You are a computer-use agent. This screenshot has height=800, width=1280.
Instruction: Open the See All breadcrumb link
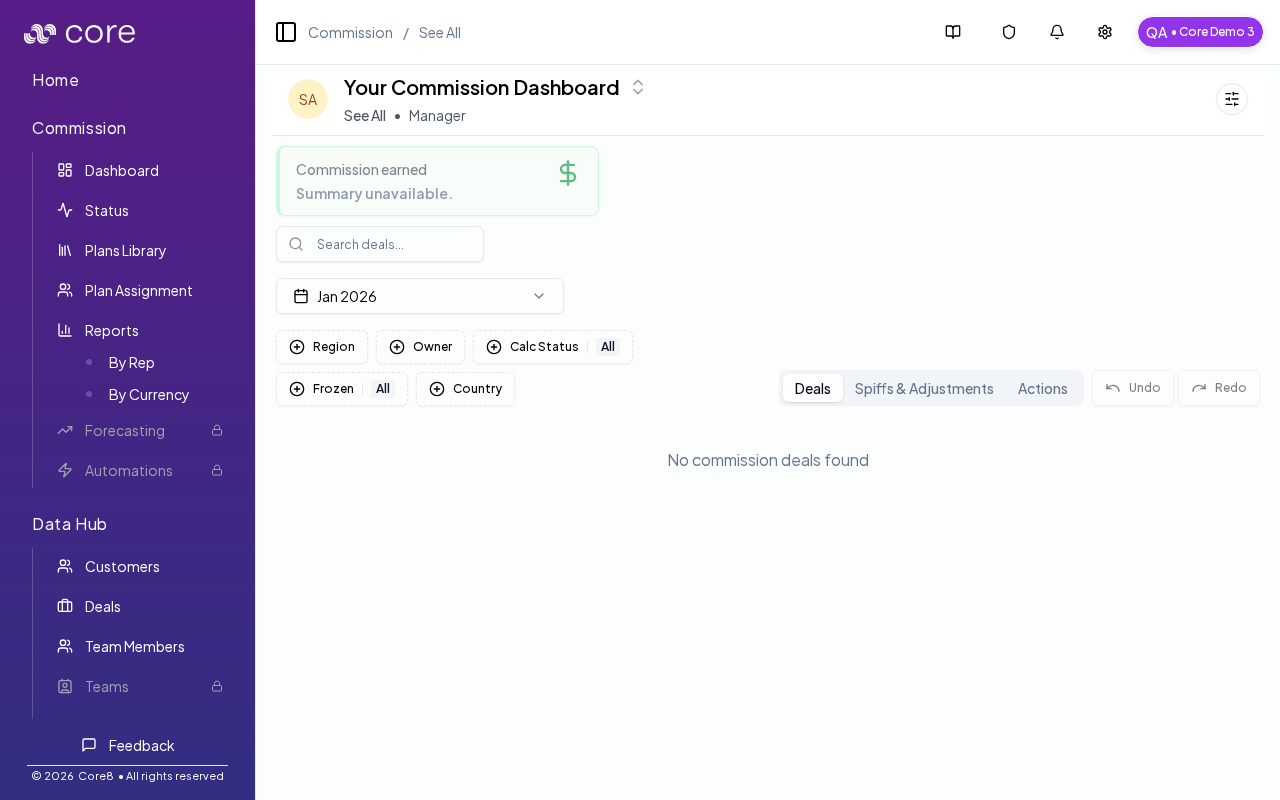[439, 32]
